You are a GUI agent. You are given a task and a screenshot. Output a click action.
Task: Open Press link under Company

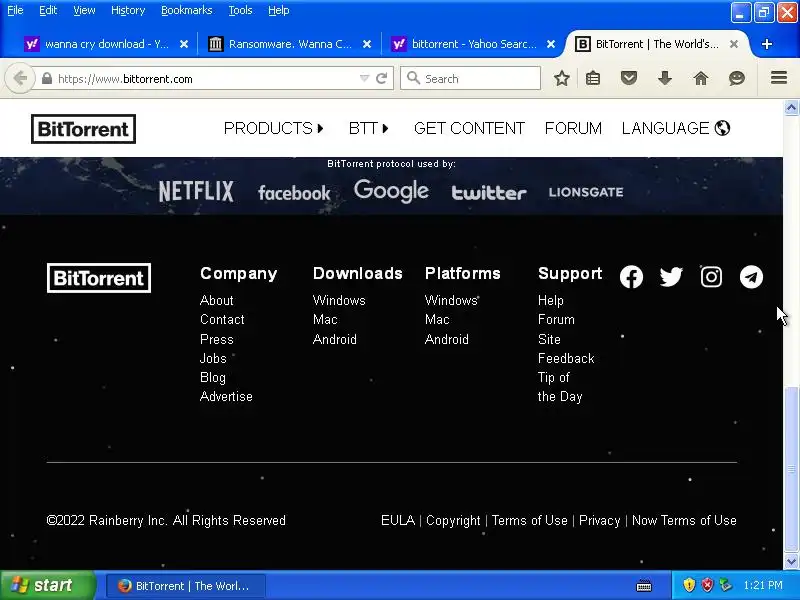click(x=216, y=339)
